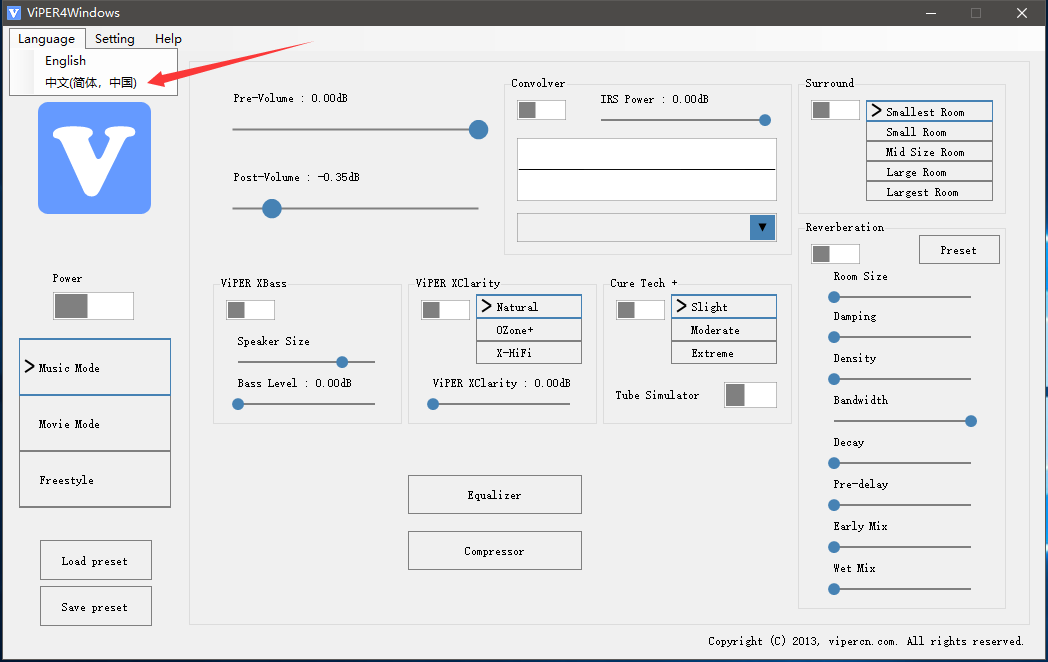
Task: Toggle the ViPER XClarity switch
Action: (445, 310)
